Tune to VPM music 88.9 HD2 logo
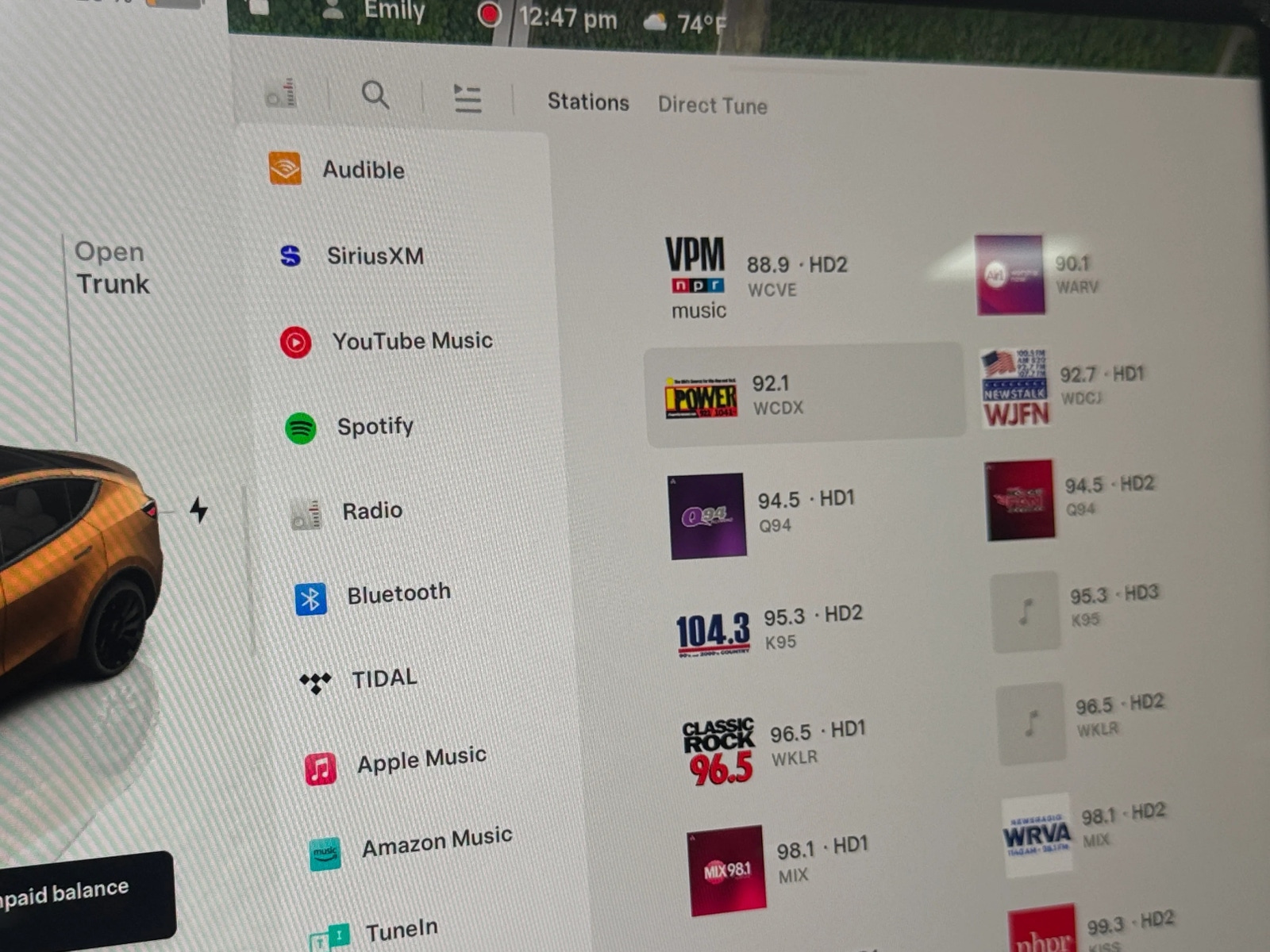The image size is (1270, 952). point(696,278)
